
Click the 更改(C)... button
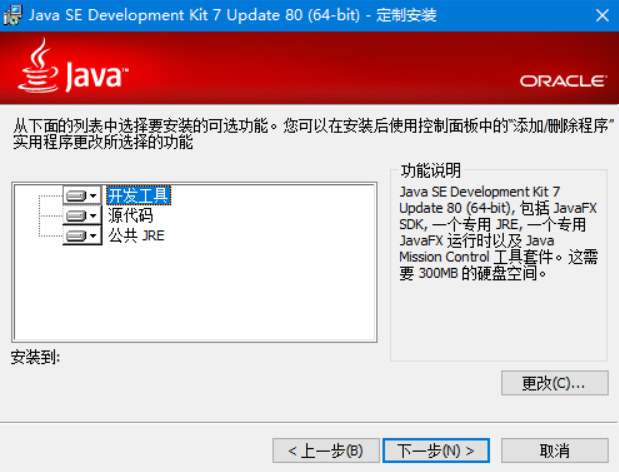click(x=555, y=383)
